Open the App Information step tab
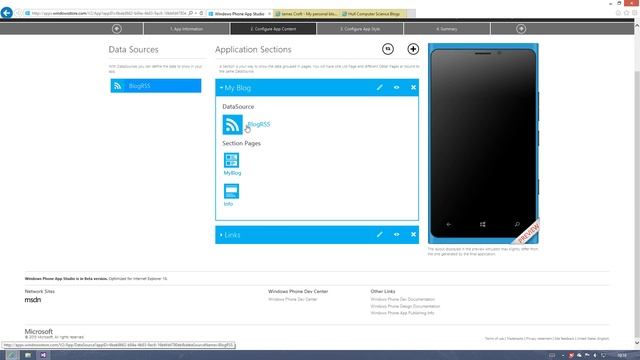This screenshot has height=360, width=640. coord(187,29)
